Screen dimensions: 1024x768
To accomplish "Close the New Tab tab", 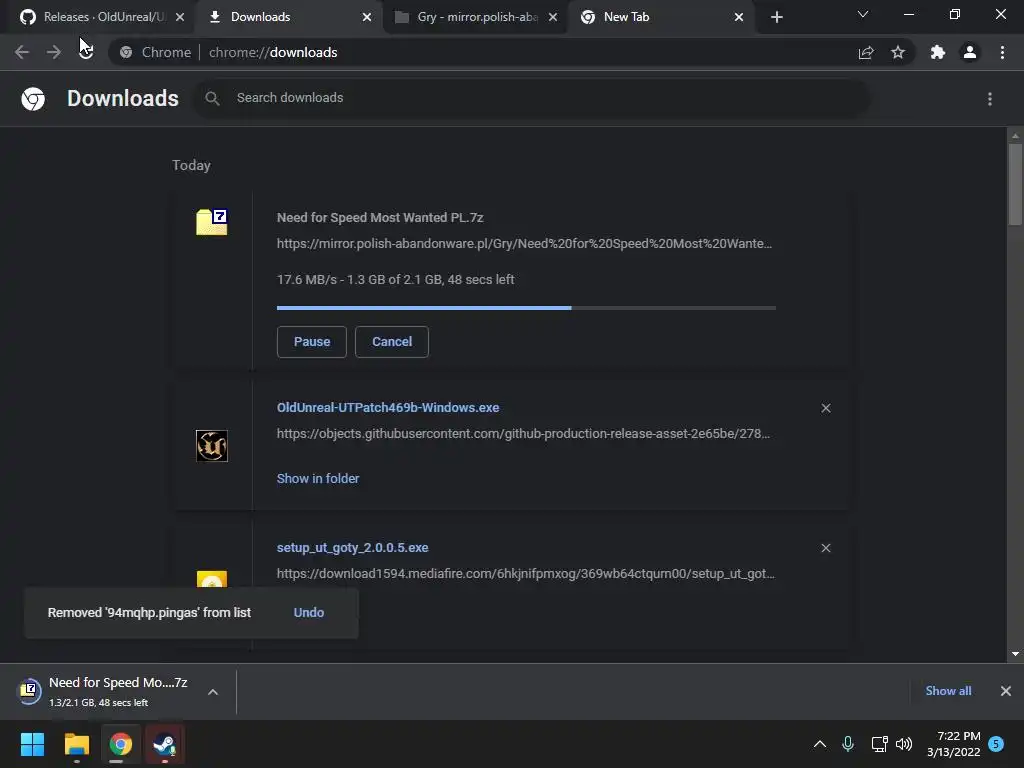I will pos(739,17).
